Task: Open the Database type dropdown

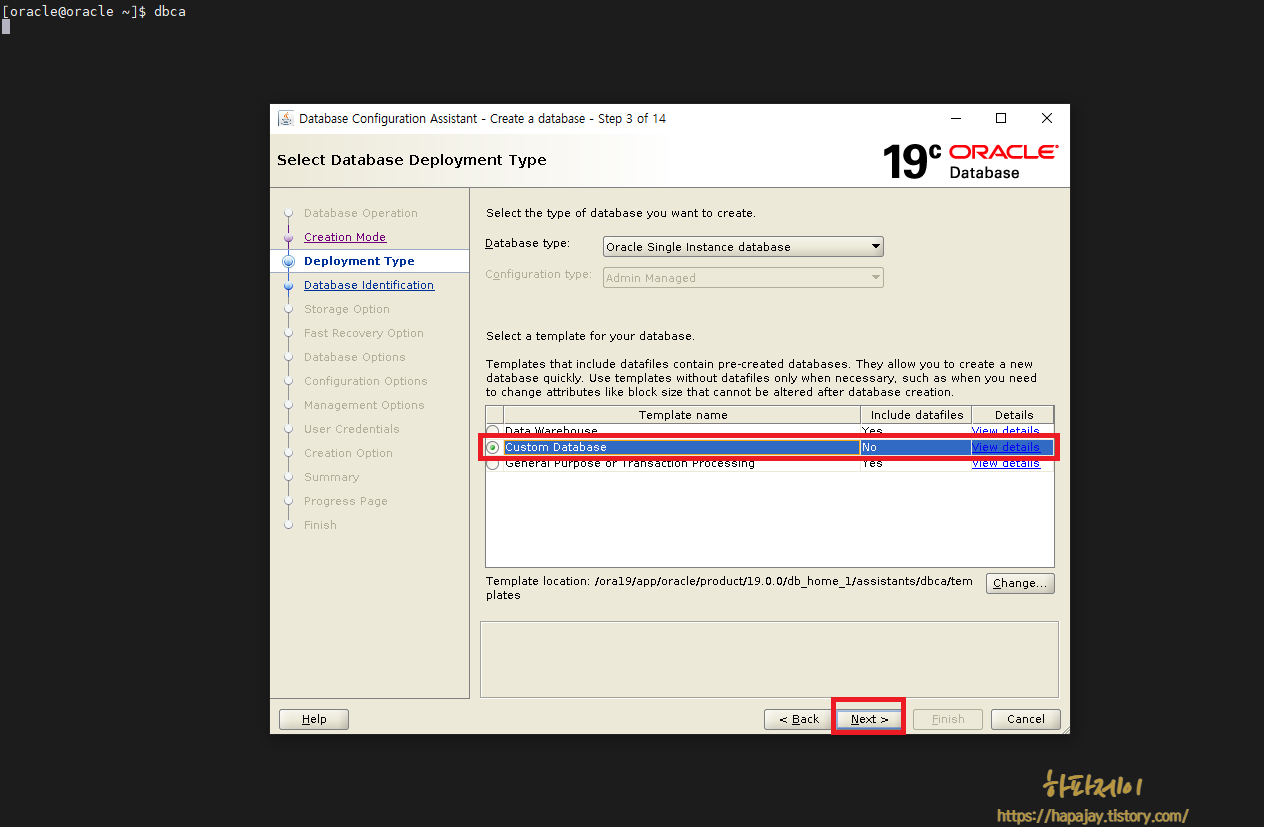Action: coord(743,247)
